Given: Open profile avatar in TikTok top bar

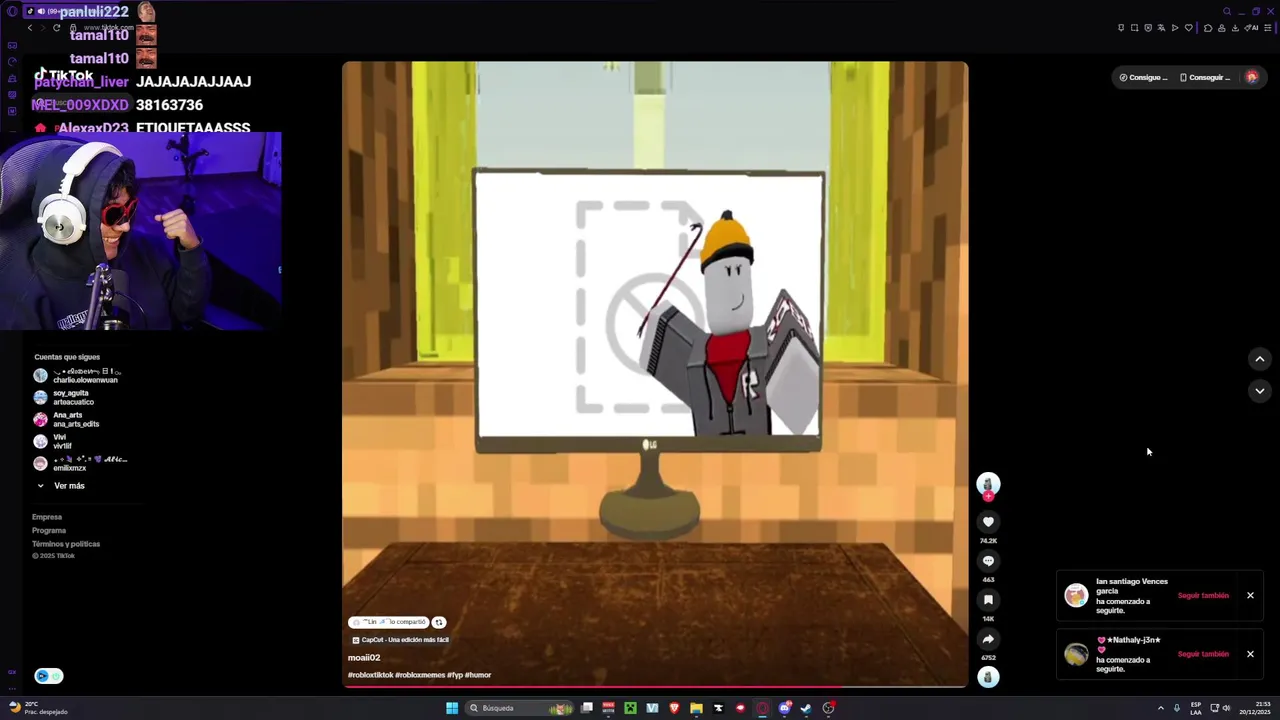Looking at the screenshot, I should (1252, 77).
